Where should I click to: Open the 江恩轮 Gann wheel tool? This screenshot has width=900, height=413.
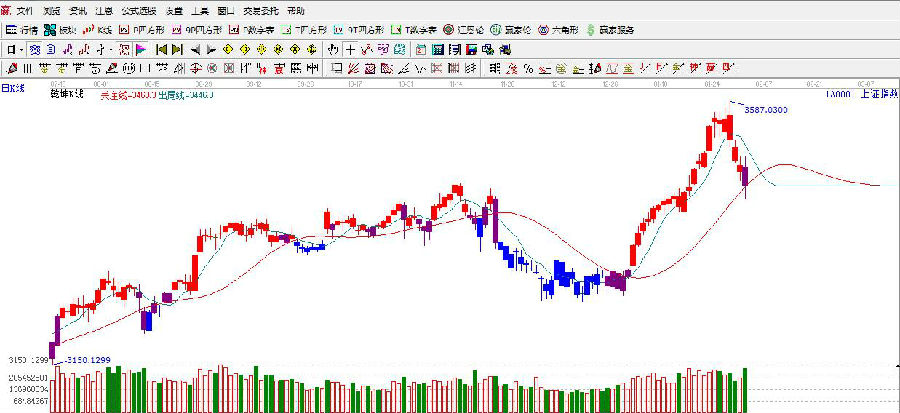click(463, 30)
